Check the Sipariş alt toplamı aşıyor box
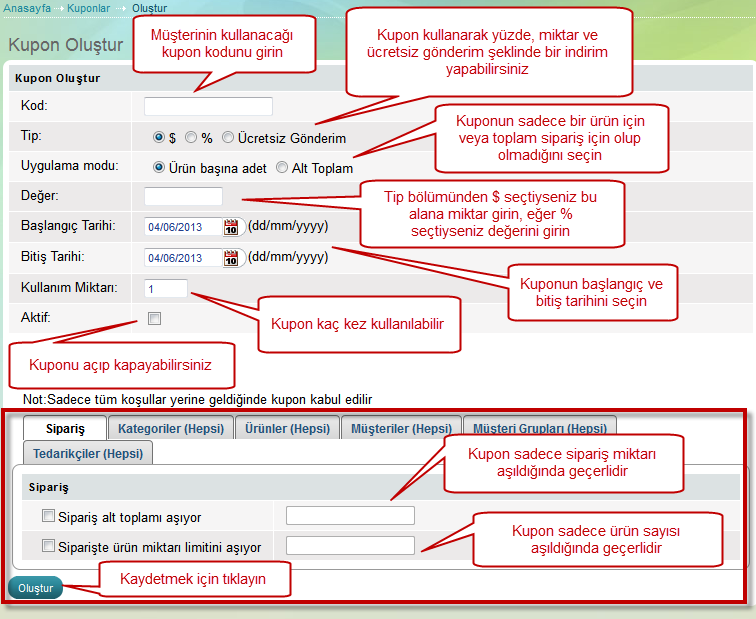756x619 pixels. (48, 517)
